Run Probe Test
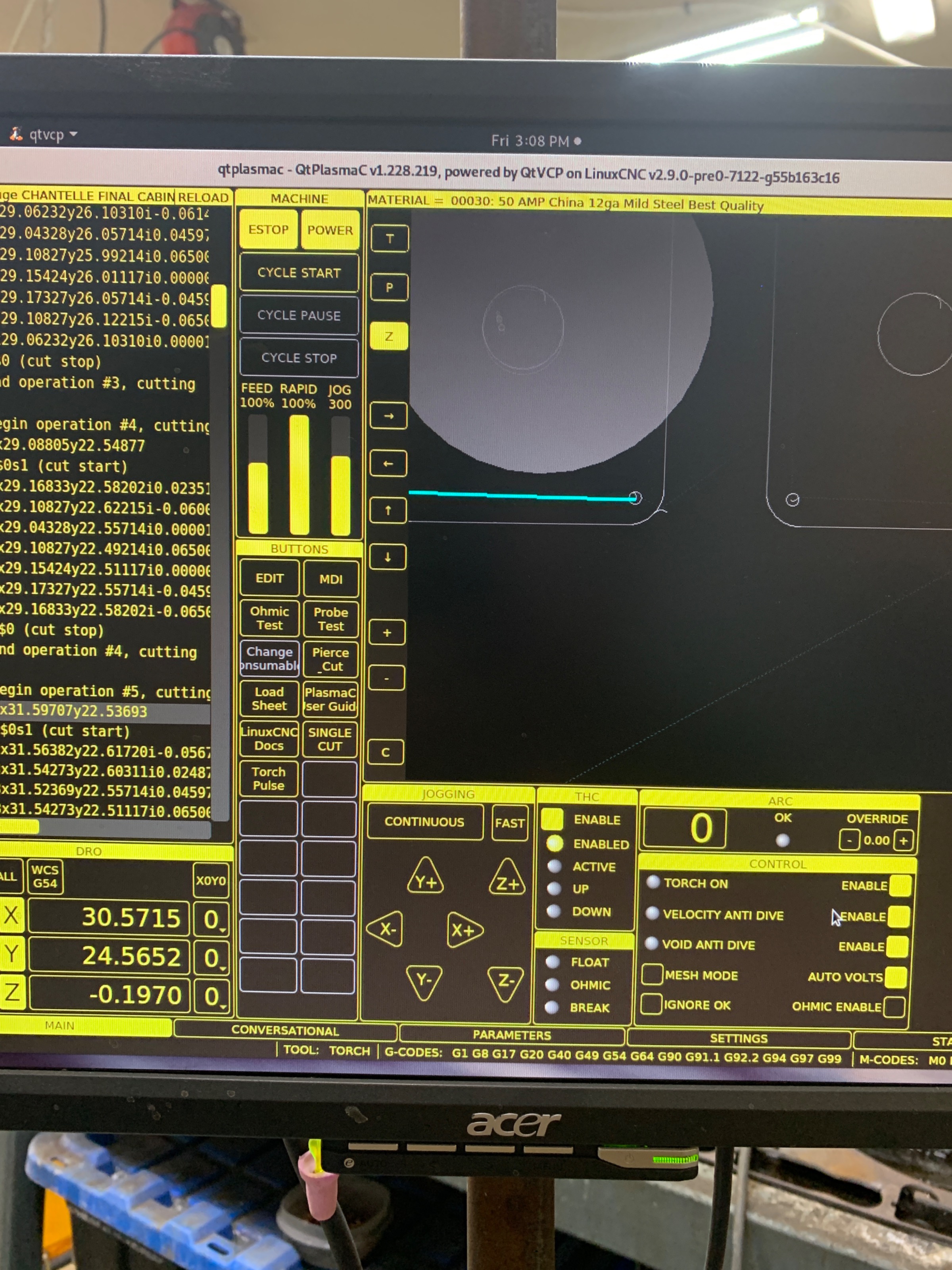The image size is (952, 1270). click(x=330, y=620)
